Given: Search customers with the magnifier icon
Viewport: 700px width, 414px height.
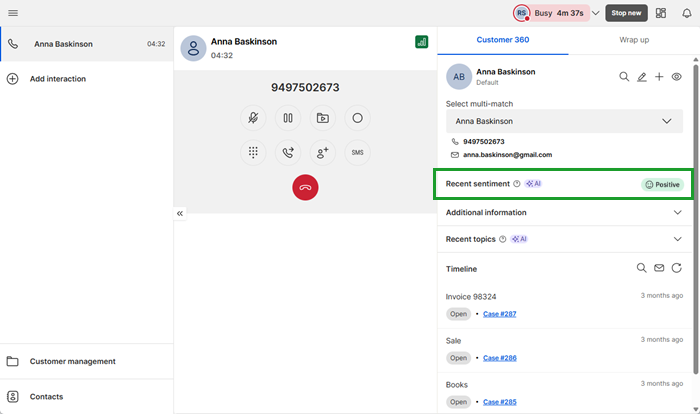Looking at the screenshot, I should 624,77.
